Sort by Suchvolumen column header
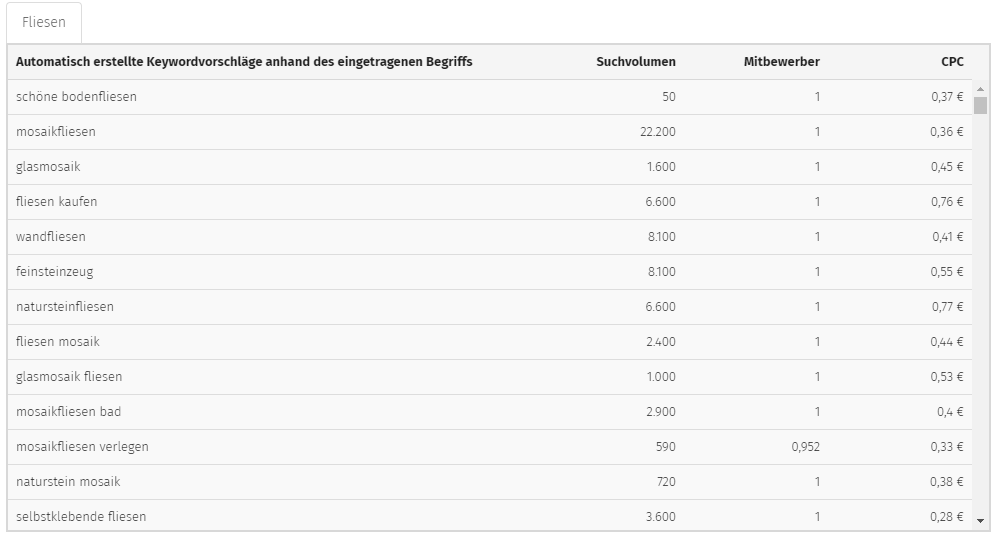The height and width of the screenshot is (539, 997). tap(636, 62)
